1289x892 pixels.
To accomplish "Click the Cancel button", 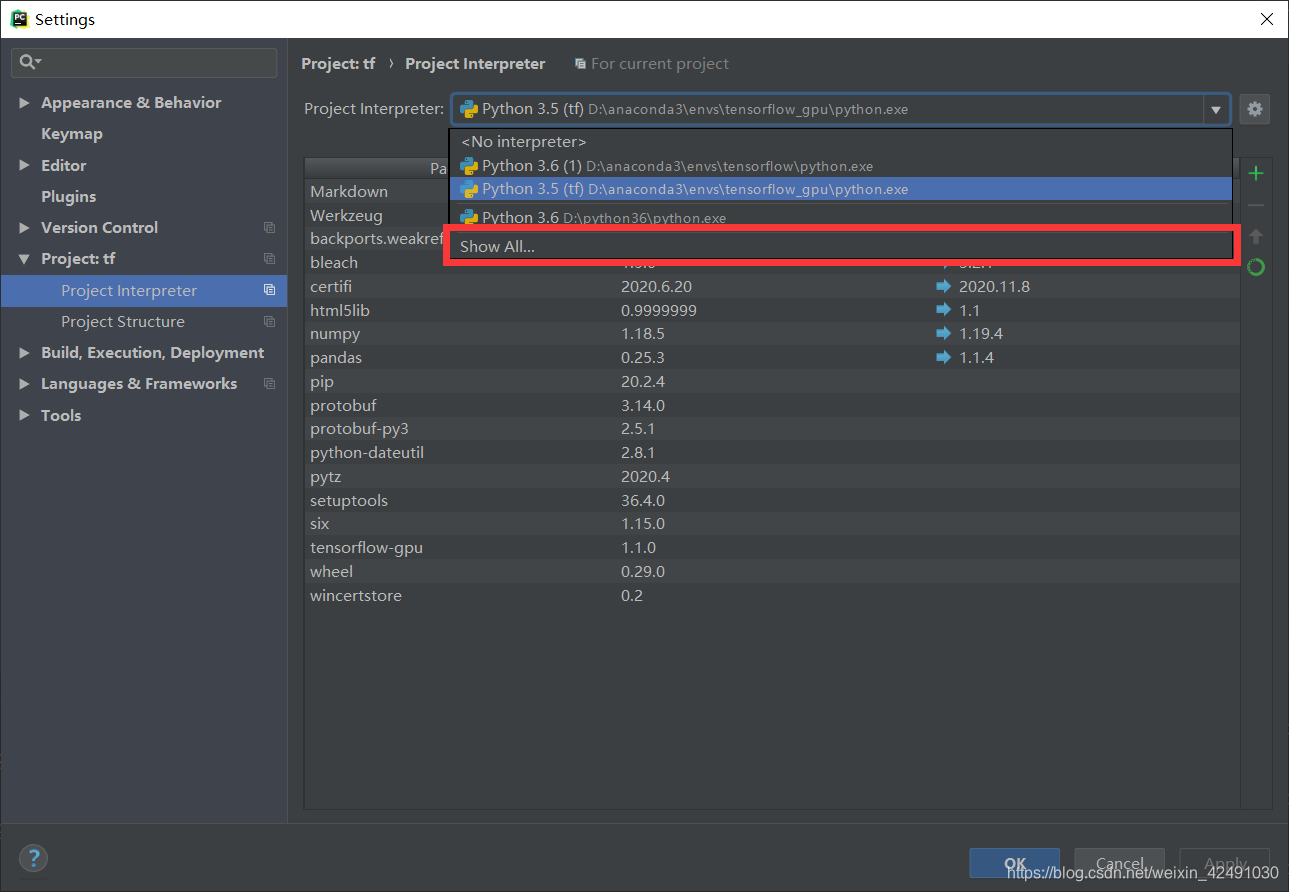I will 1120,864.
